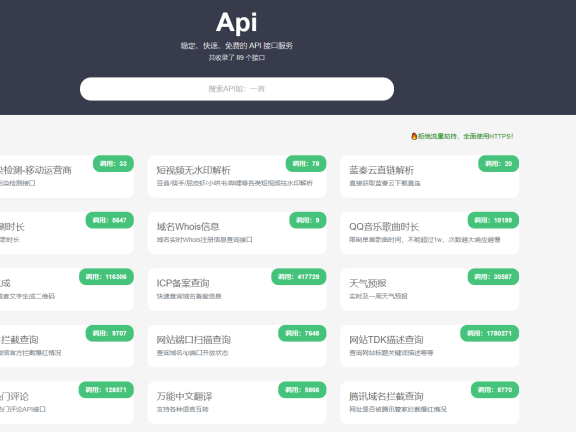576x432 pixels.
Task: Click the 调用: 5866 badge
Action: [x=302, y=390]
